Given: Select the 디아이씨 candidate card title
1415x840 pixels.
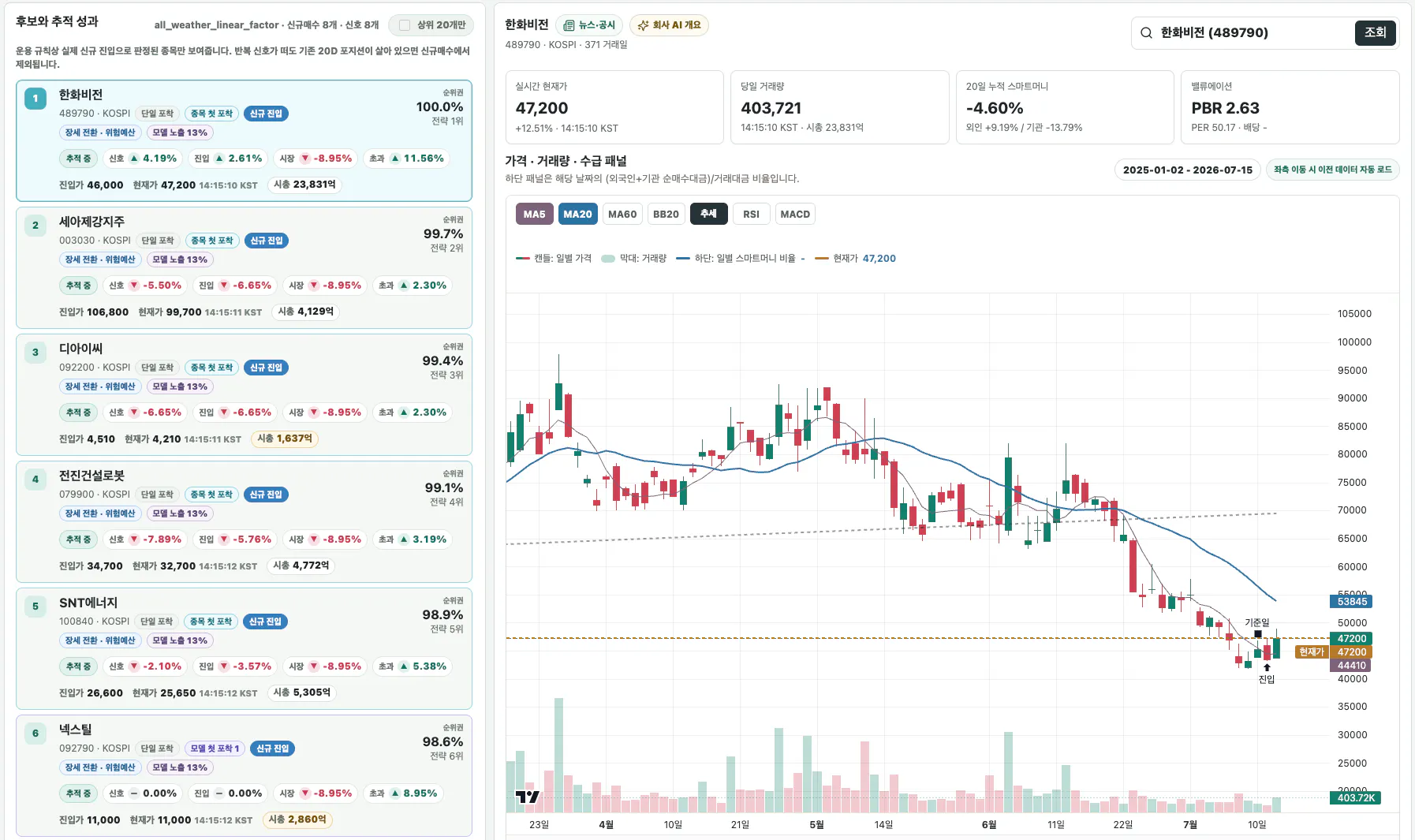Looking at the screenshot, I should pos(80,349).
